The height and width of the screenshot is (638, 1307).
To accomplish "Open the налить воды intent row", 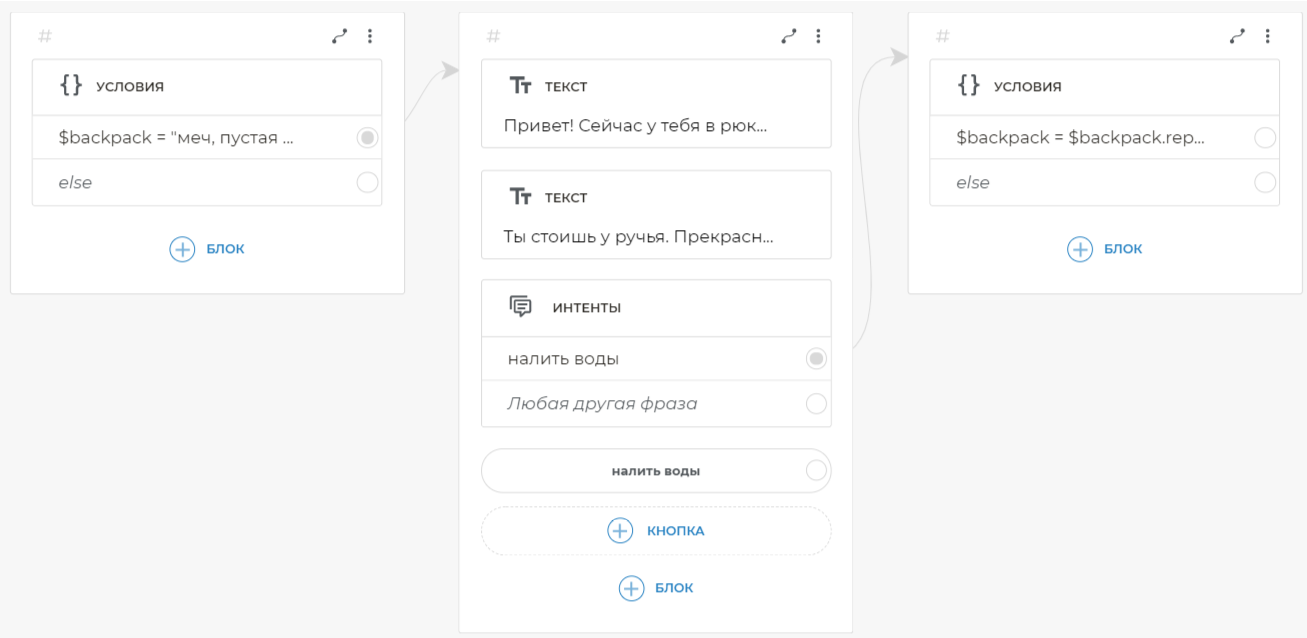I will tap(640, 359).
